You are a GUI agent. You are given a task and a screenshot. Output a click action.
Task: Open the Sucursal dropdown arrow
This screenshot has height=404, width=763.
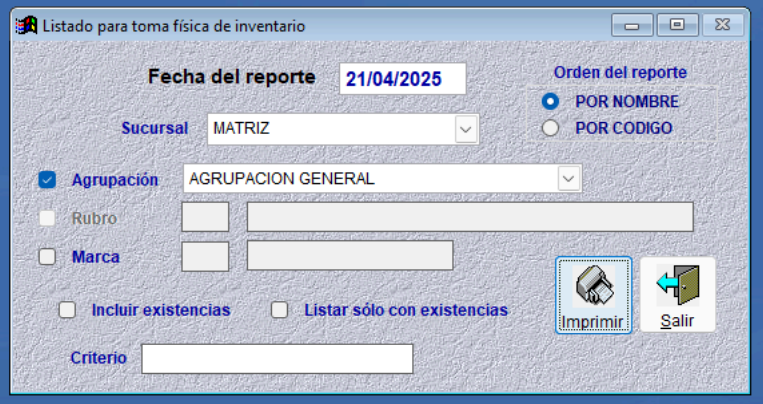tap(466, 129)
